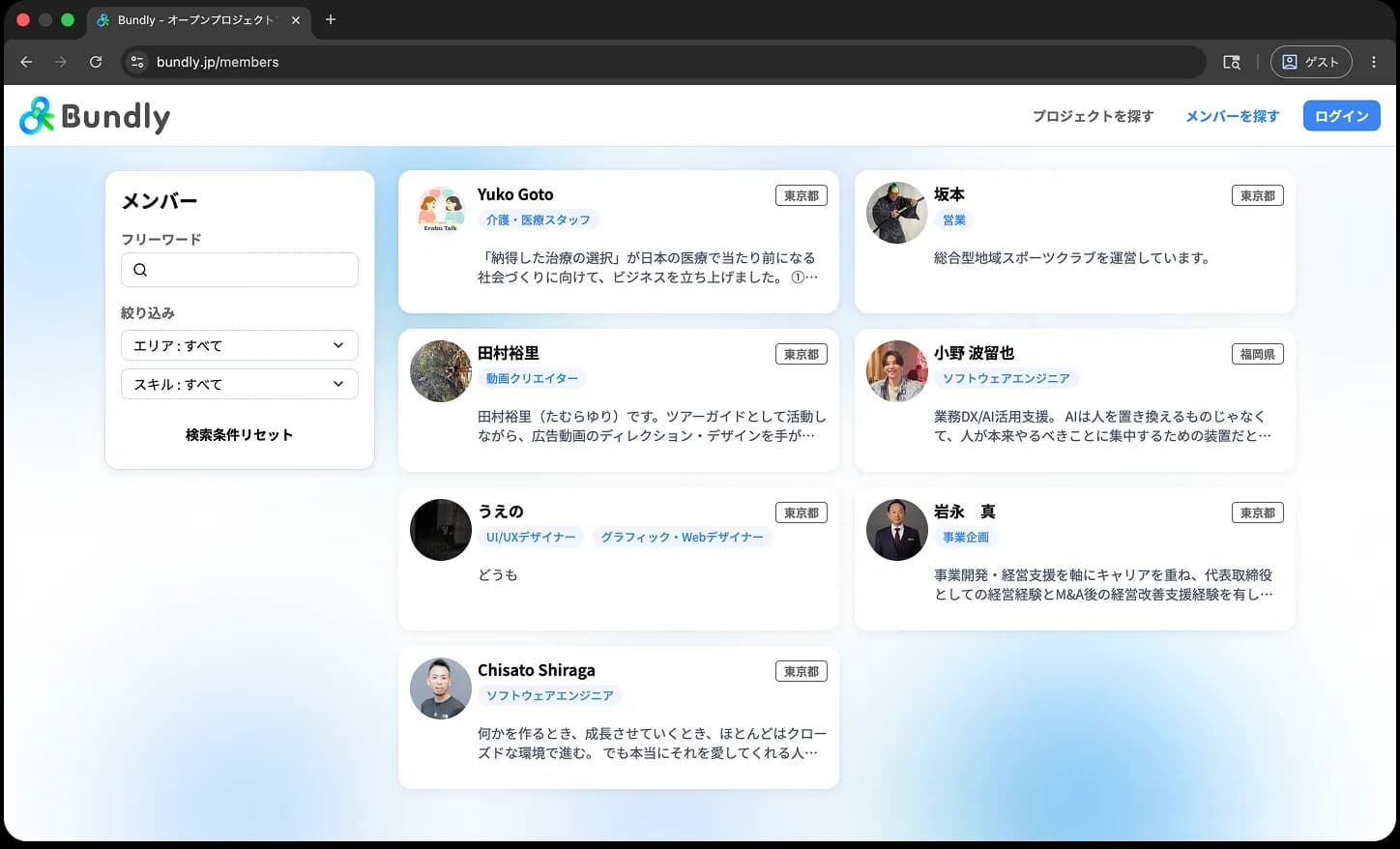
Task: Click ソフトウェアエンジニア tag on 小野 波留也's card
Action: click(x=1006, y=379)
